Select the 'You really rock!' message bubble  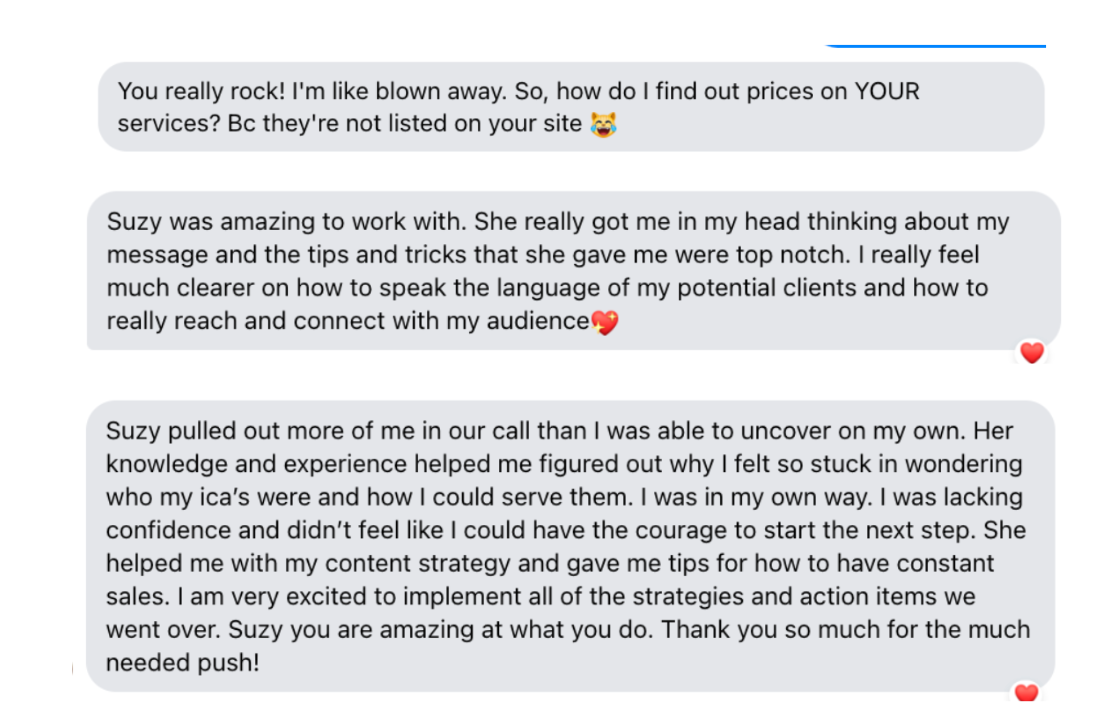coord(570,107)
